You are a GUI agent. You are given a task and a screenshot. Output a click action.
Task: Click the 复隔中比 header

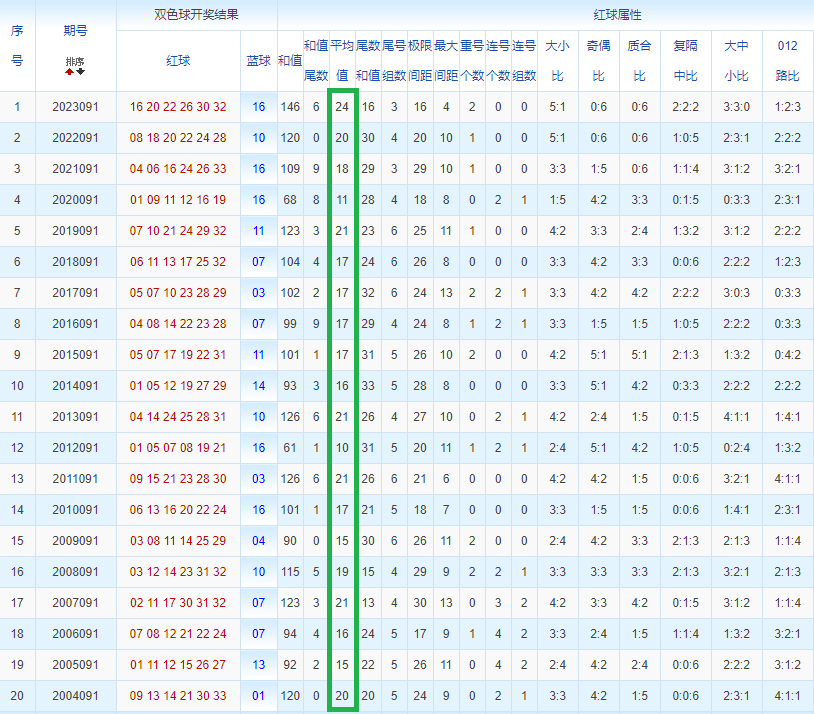686,61
